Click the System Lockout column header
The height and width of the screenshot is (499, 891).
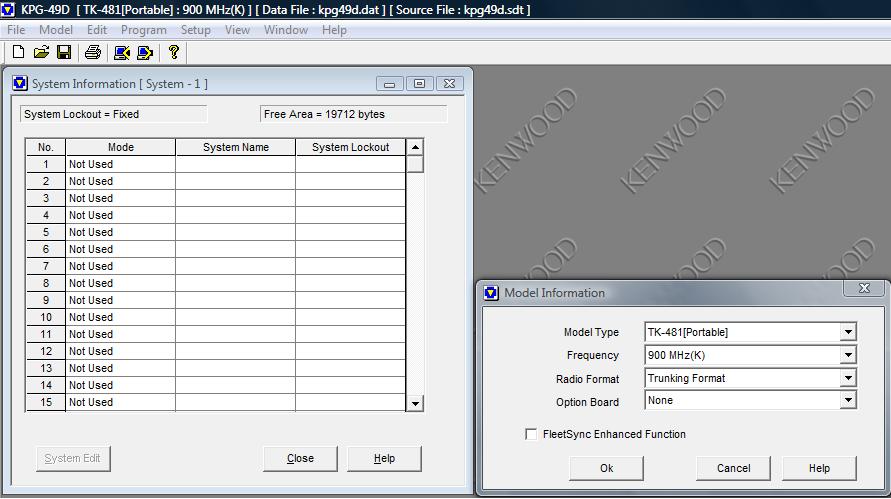(351, 147)
